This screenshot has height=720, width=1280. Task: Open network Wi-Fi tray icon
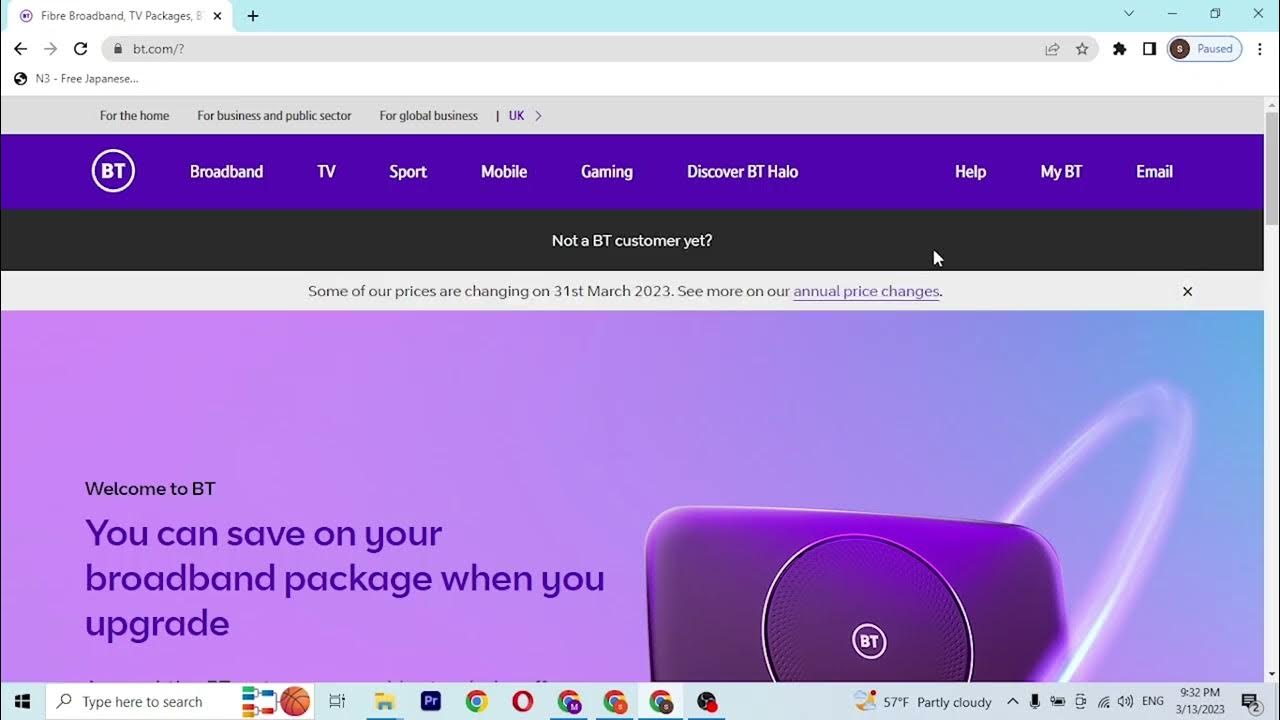(1103, 702)
